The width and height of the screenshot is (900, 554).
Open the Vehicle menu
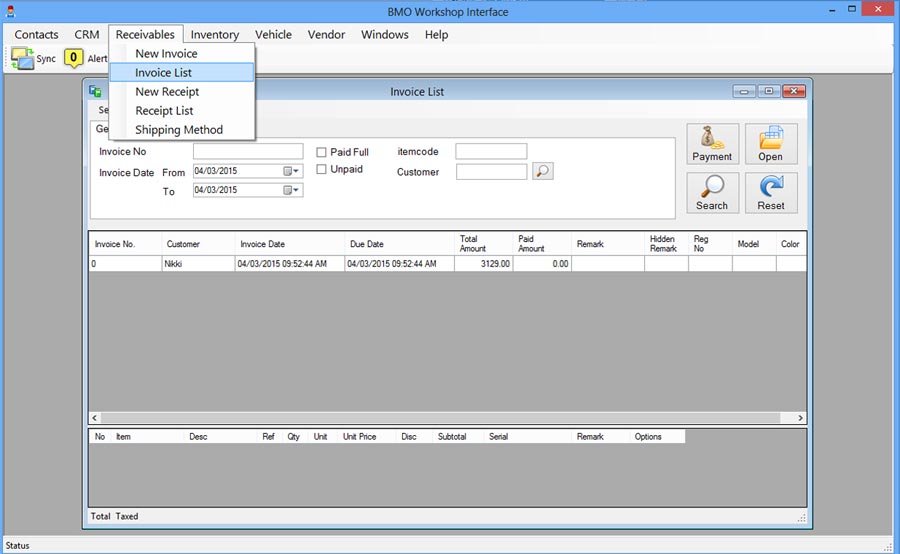click(273, 34)
